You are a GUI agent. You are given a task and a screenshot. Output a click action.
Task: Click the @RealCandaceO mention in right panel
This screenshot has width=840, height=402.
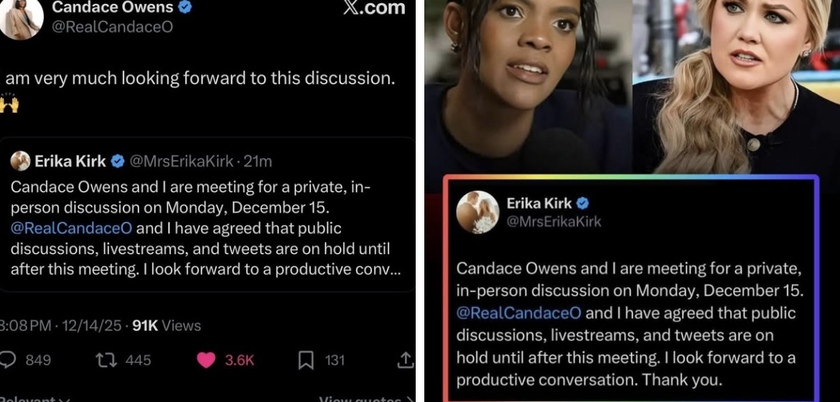click(x=519, y=313)
